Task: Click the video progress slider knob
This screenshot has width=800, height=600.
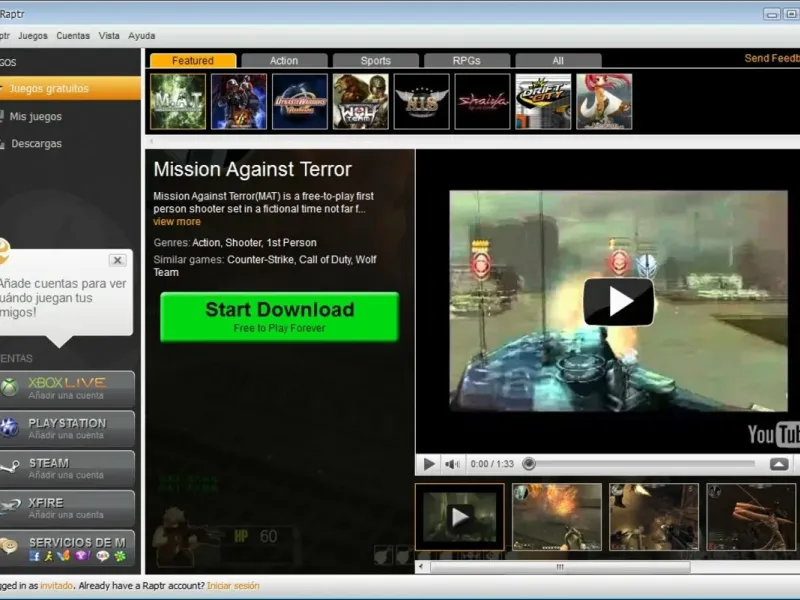Action: pyautogui.click(x=529, y=464)
